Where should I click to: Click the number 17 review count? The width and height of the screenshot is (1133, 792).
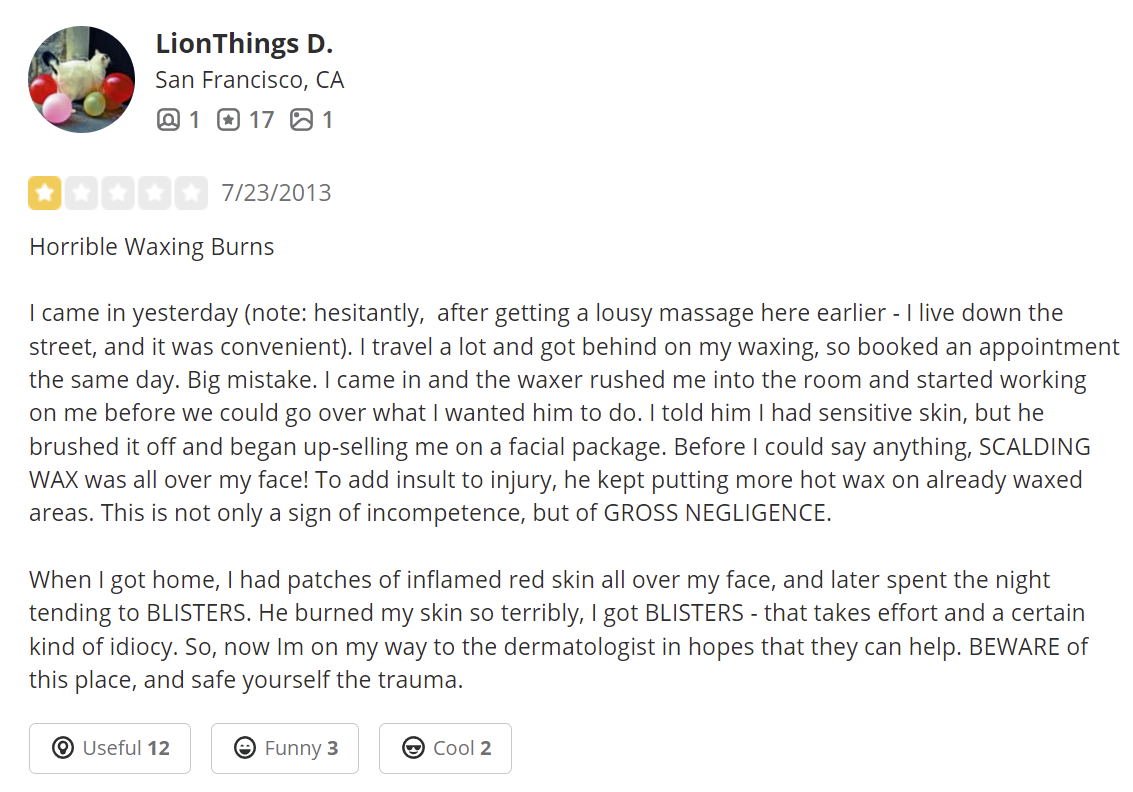[x=262, y=119]
